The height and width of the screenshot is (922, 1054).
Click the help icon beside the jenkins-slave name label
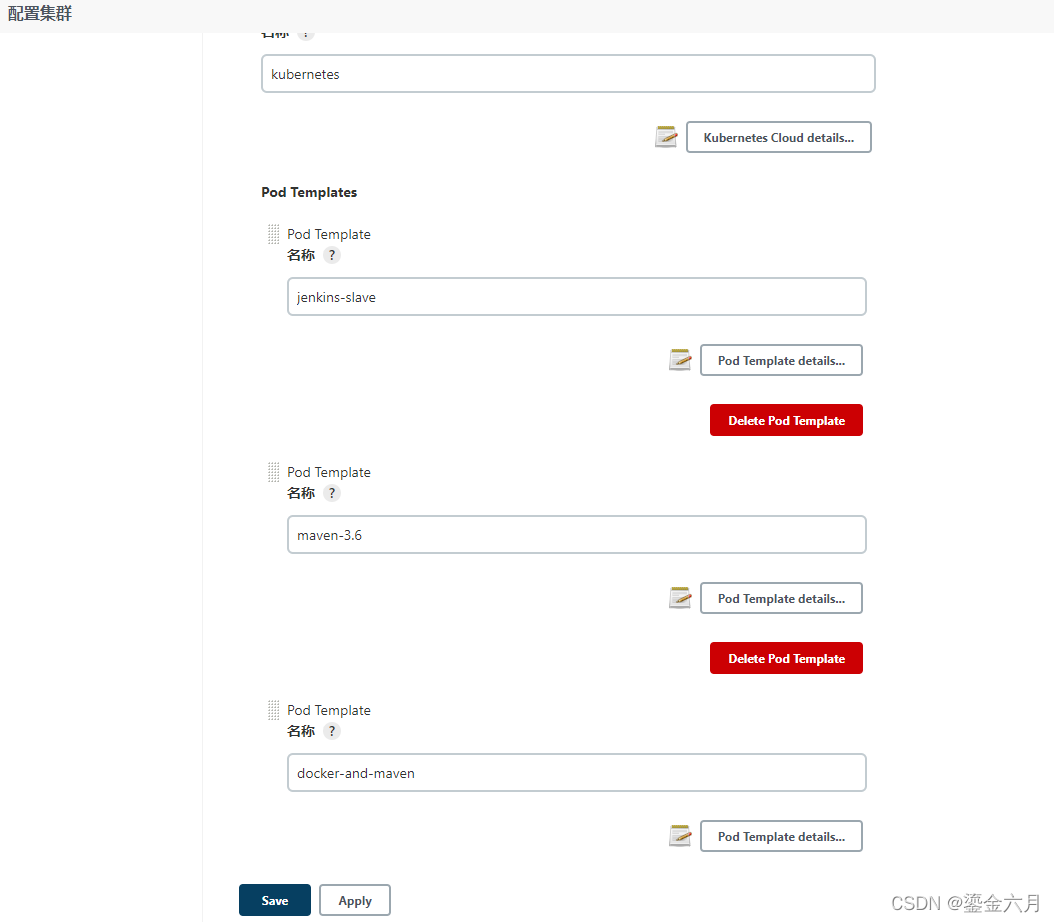tap(332, 255)
